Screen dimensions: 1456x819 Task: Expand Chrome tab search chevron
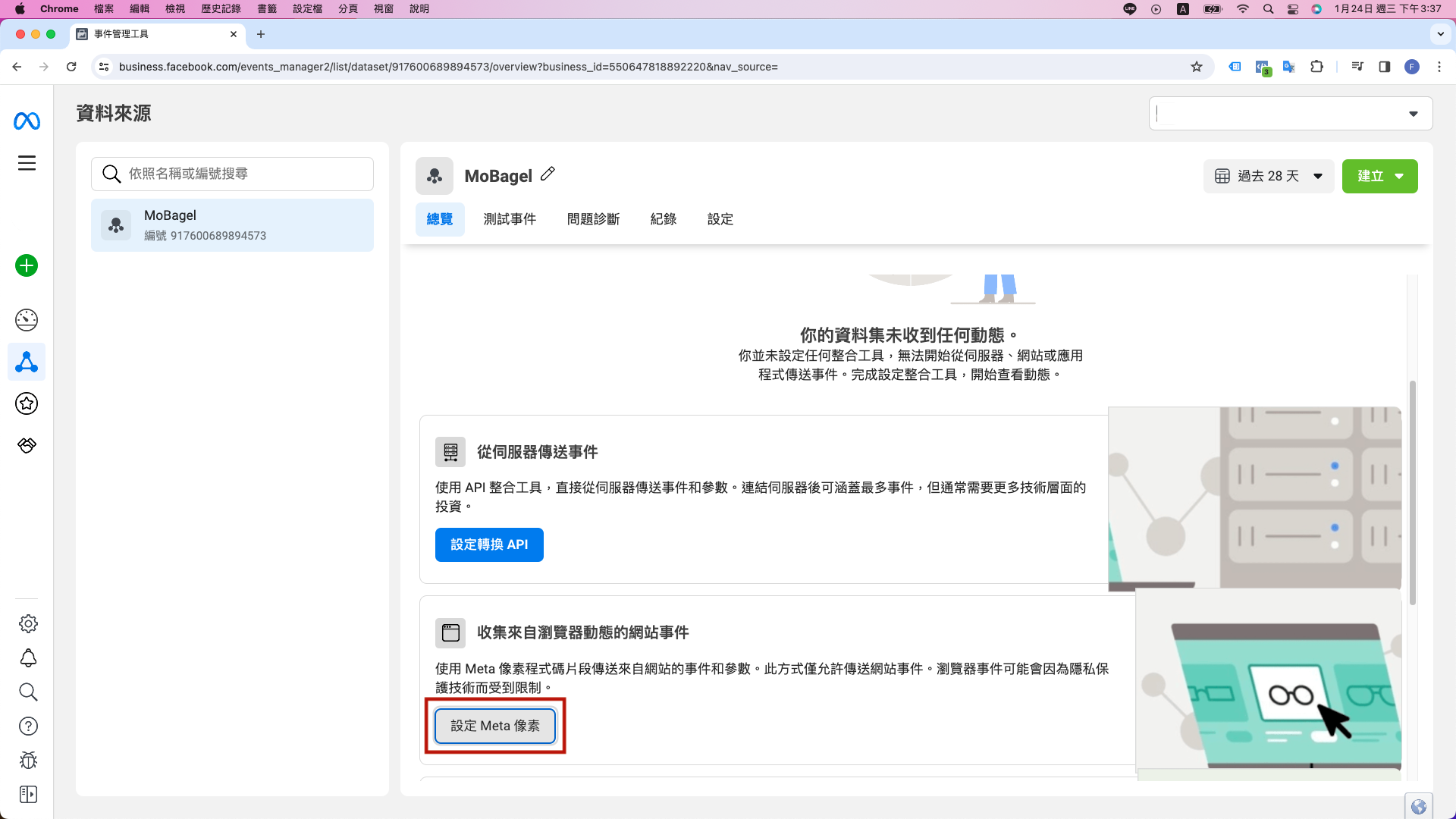[1440, 34]
